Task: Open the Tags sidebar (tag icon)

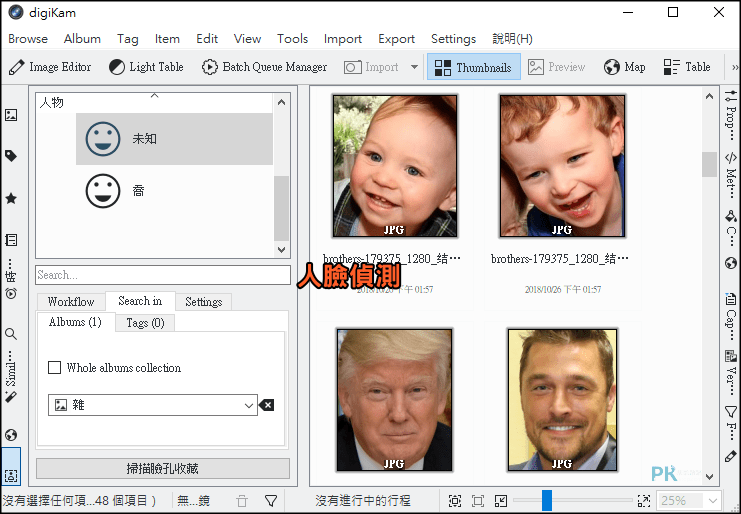Action: coord(11,155)
